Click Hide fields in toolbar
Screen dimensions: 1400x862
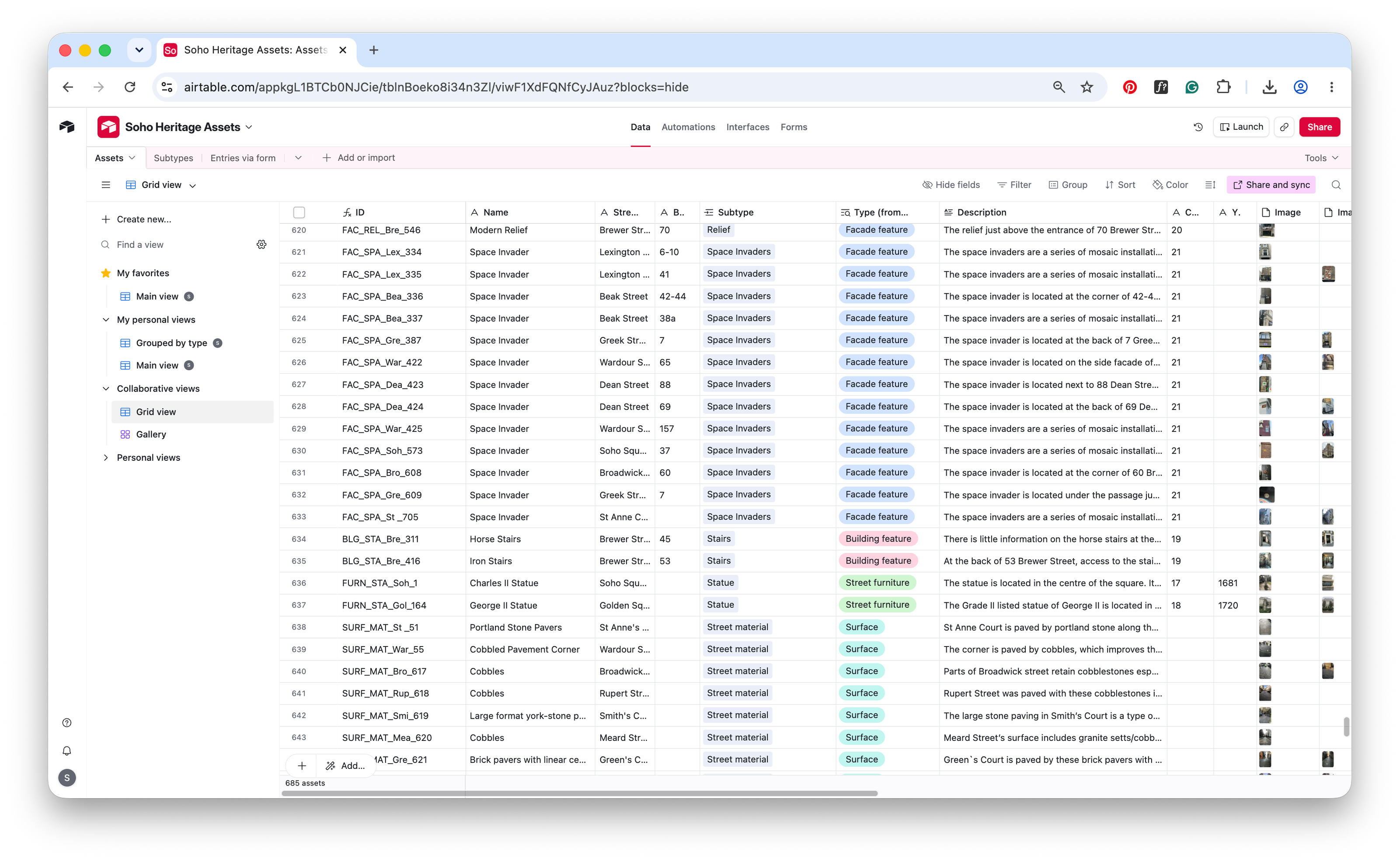pyautogui.click(x=951, y=185)
